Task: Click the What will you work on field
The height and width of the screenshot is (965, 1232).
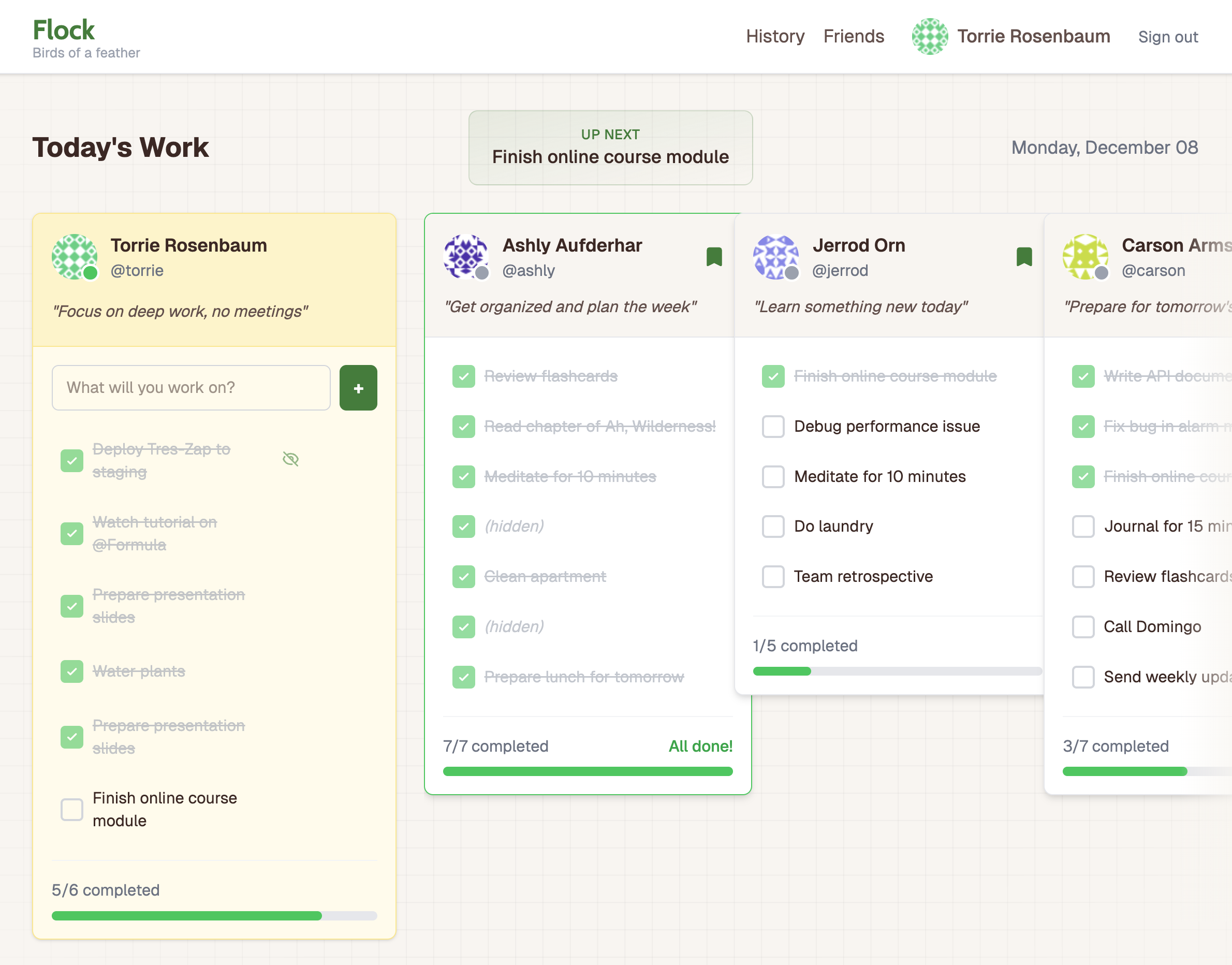Action: [x=191, y=388]
